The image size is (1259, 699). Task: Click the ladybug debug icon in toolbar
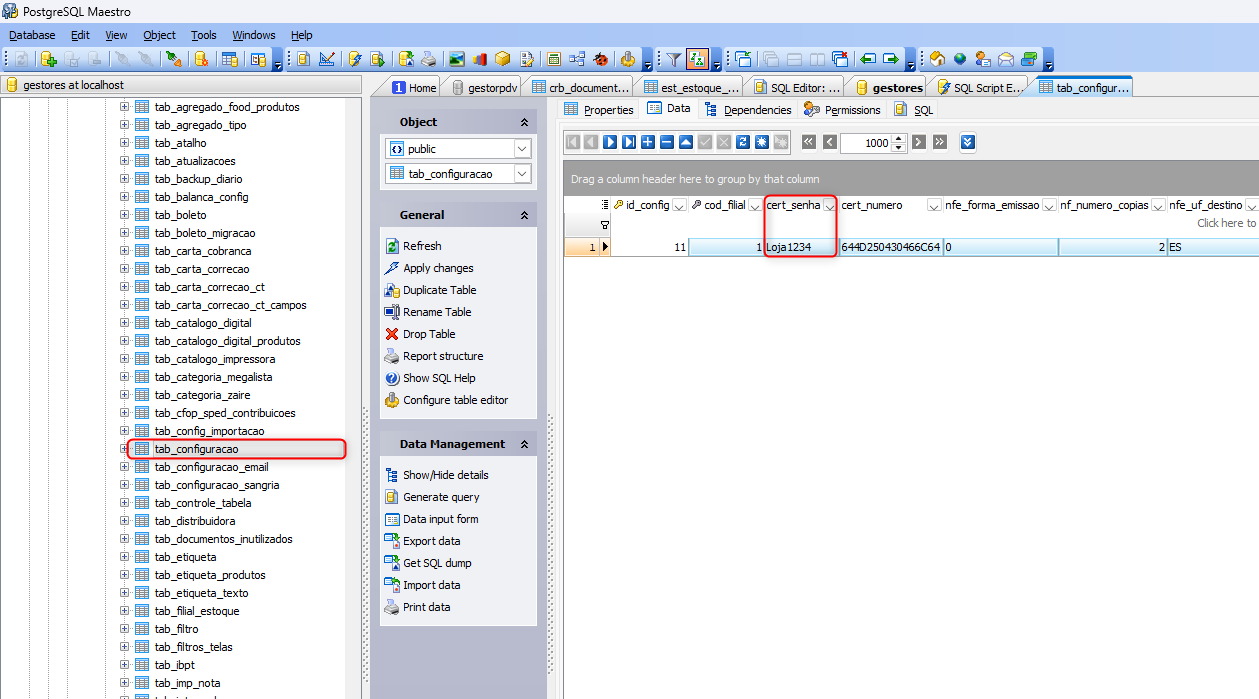pos(600,59)
